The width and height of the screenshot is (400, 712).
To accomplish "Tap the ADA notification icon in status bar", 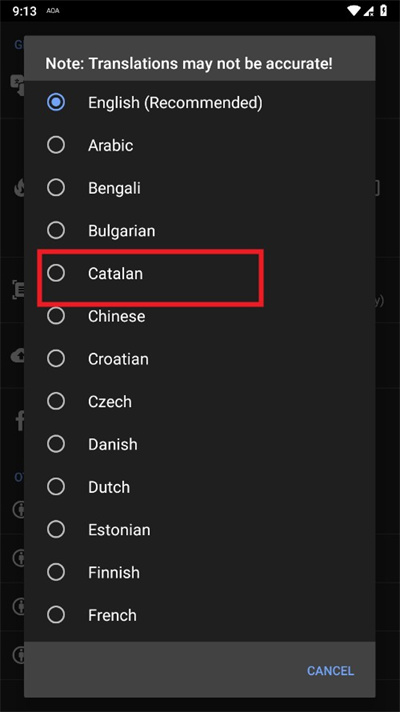I will (x=53, y=11).
